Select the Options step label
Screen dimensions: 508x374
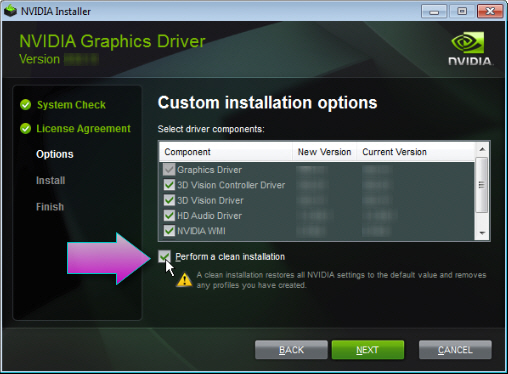[55, 154]
